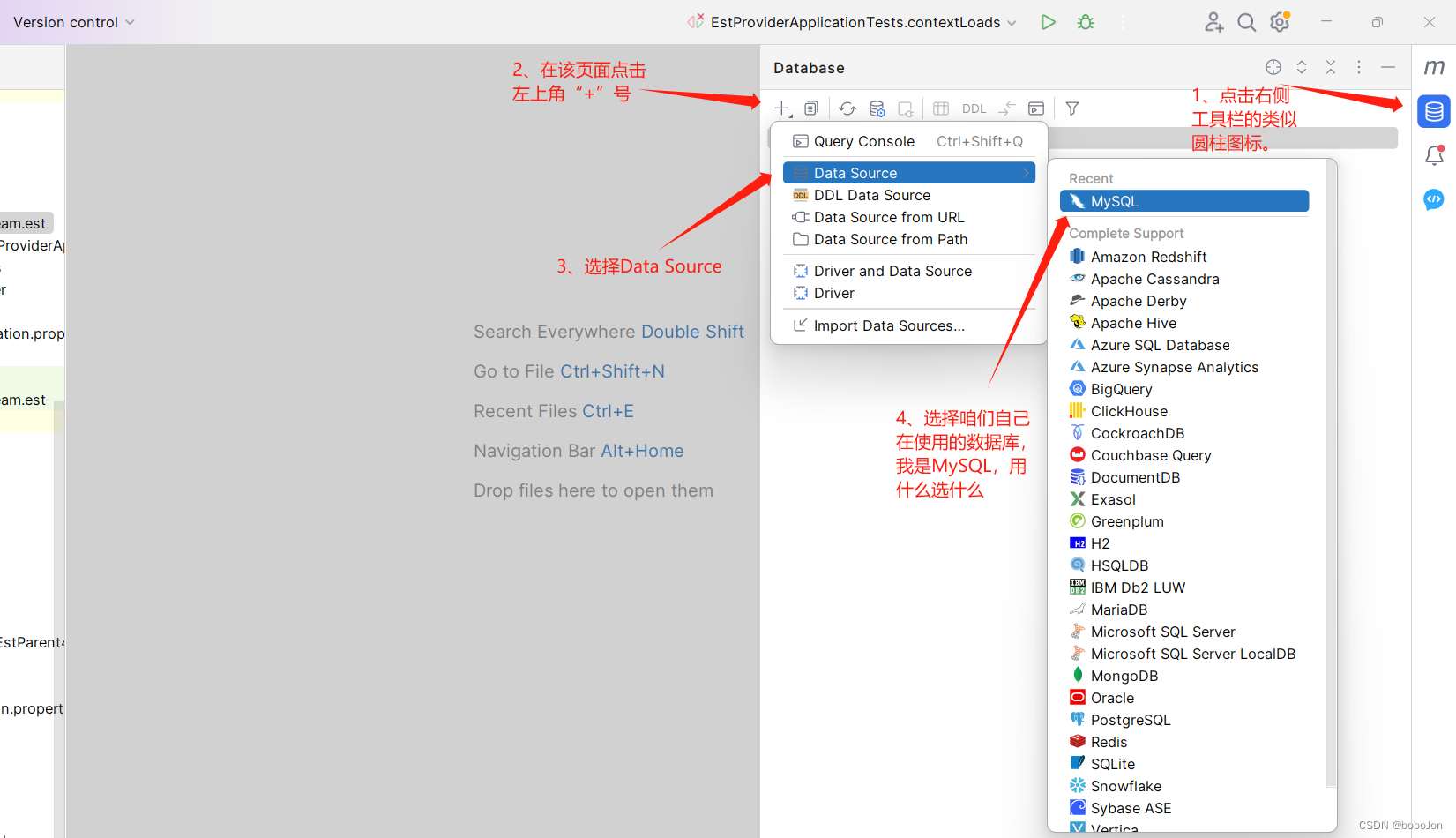Choose Microsoft SQL Server LocalDB
This screenshot has width=1456, height=838.
coord(1184,654)
